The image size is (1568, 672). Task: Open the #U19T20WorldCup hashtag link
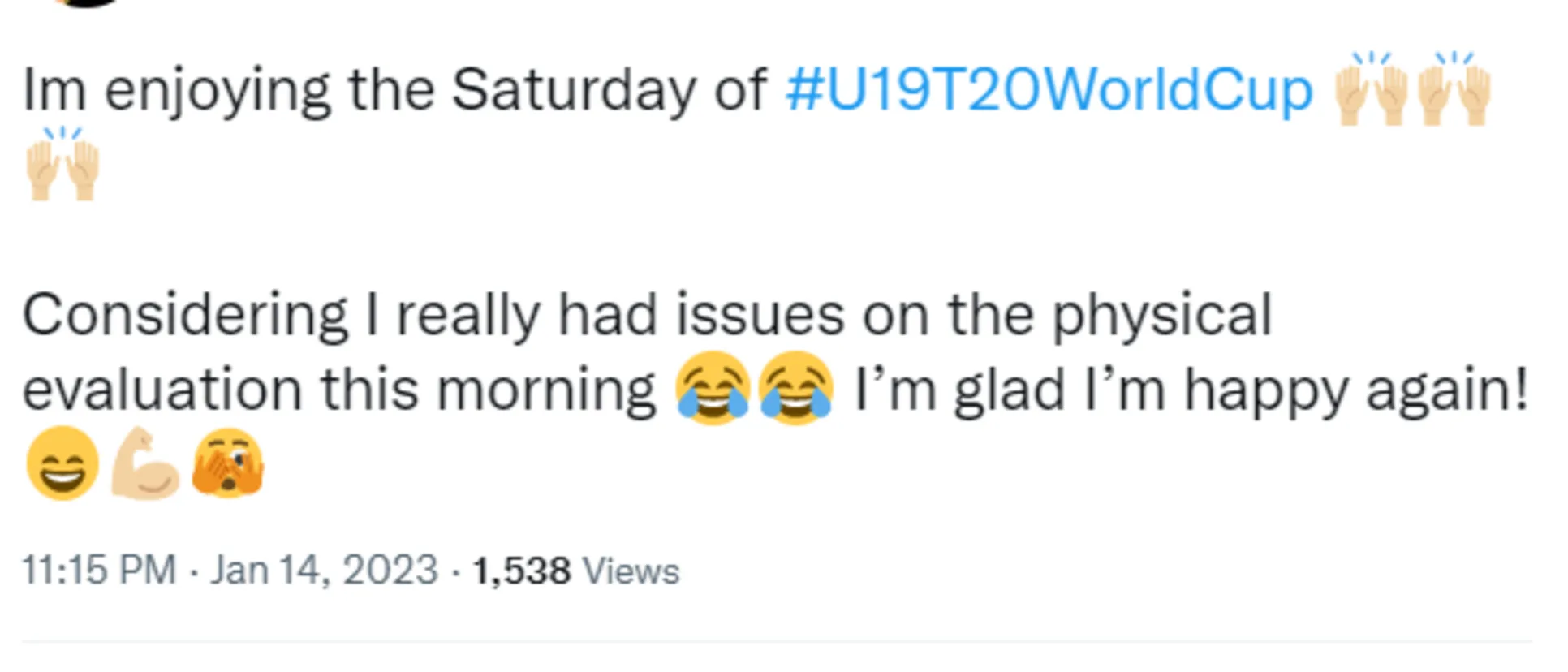click(1049, 90)
